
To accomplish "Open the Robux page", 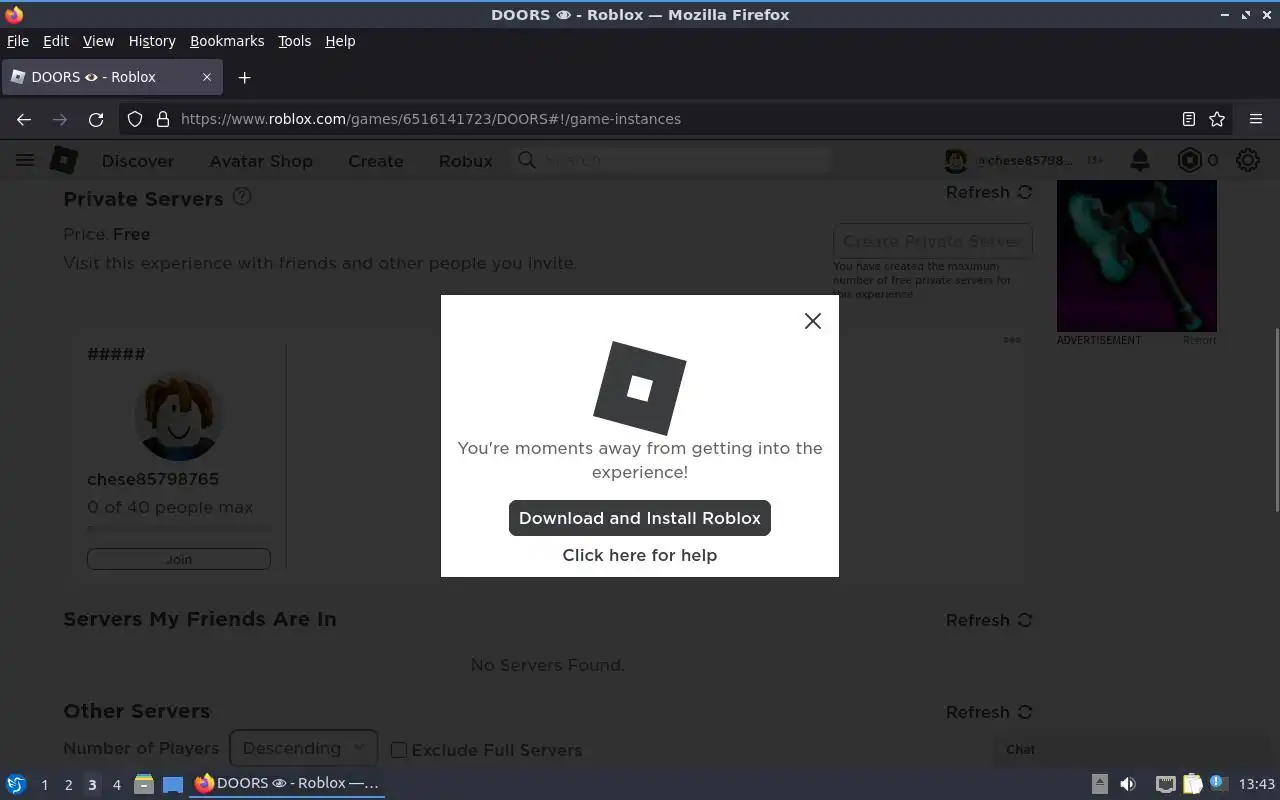I will point(466,161).
